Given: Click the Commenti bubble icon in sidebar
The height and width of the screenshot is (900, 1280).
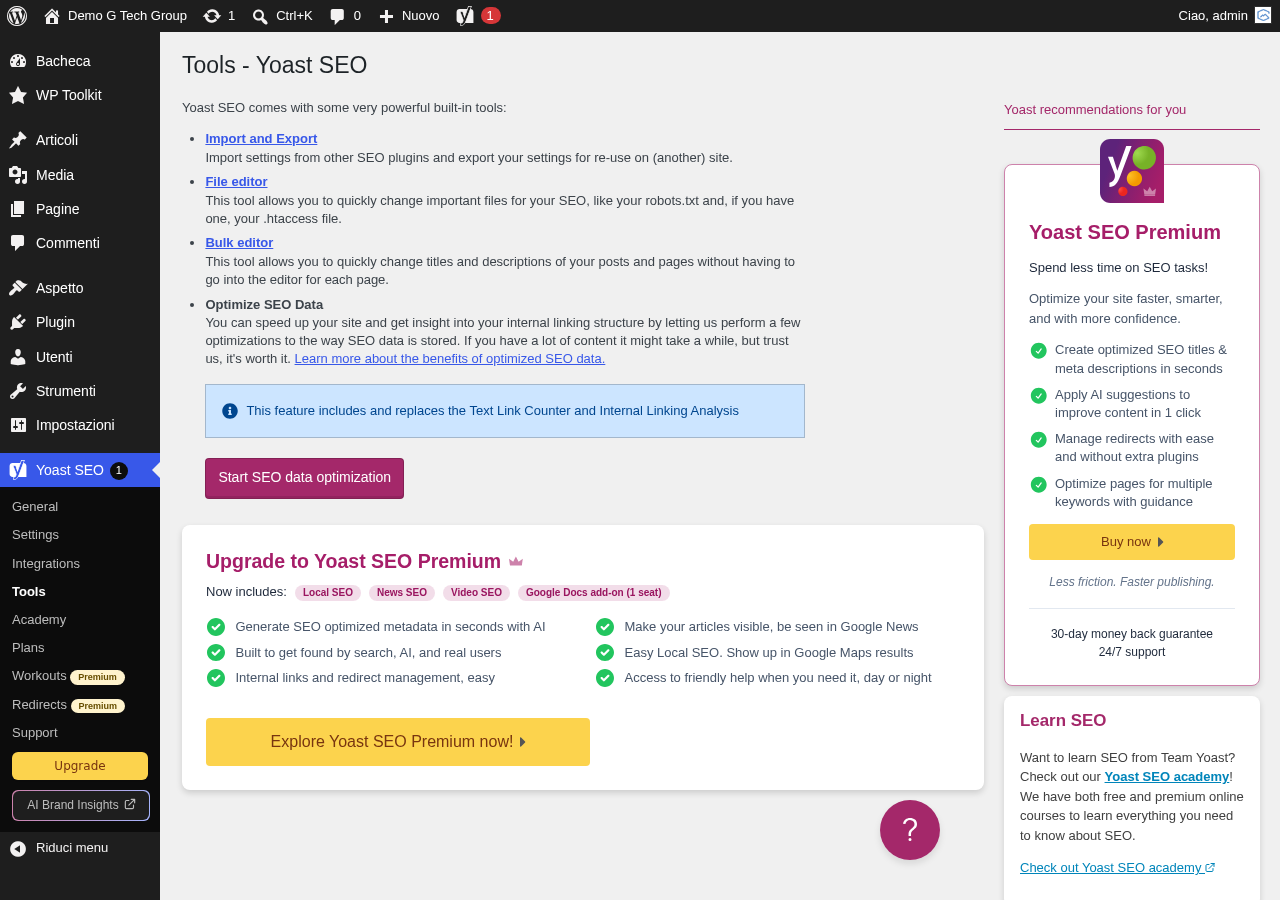Looking at the screenshot, I should coord(18,243).
